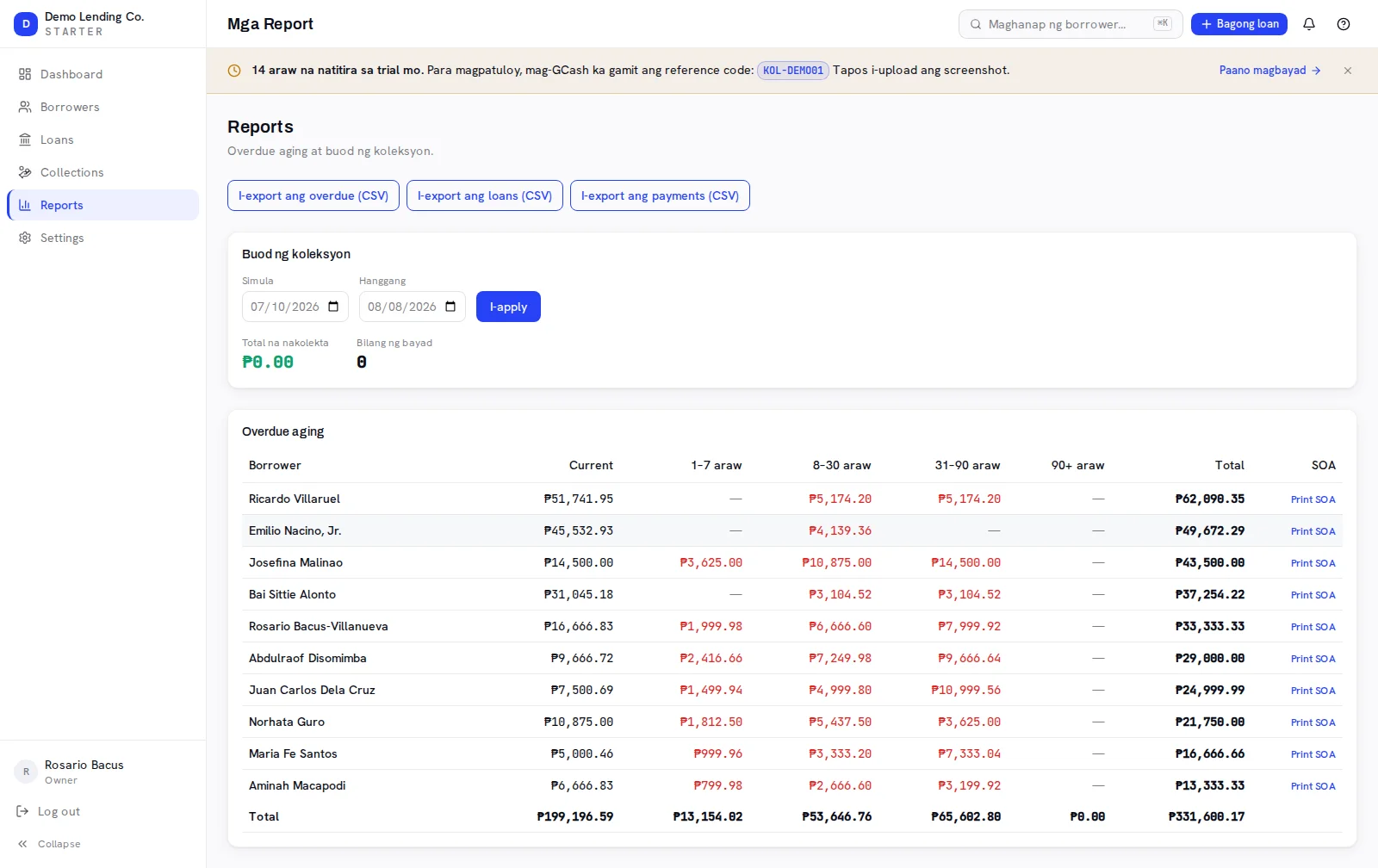Viewport: 1378px width, 868px height.
Task: Click Emilio Nacino's current ₱45,532.93
Action: point(579,530)
